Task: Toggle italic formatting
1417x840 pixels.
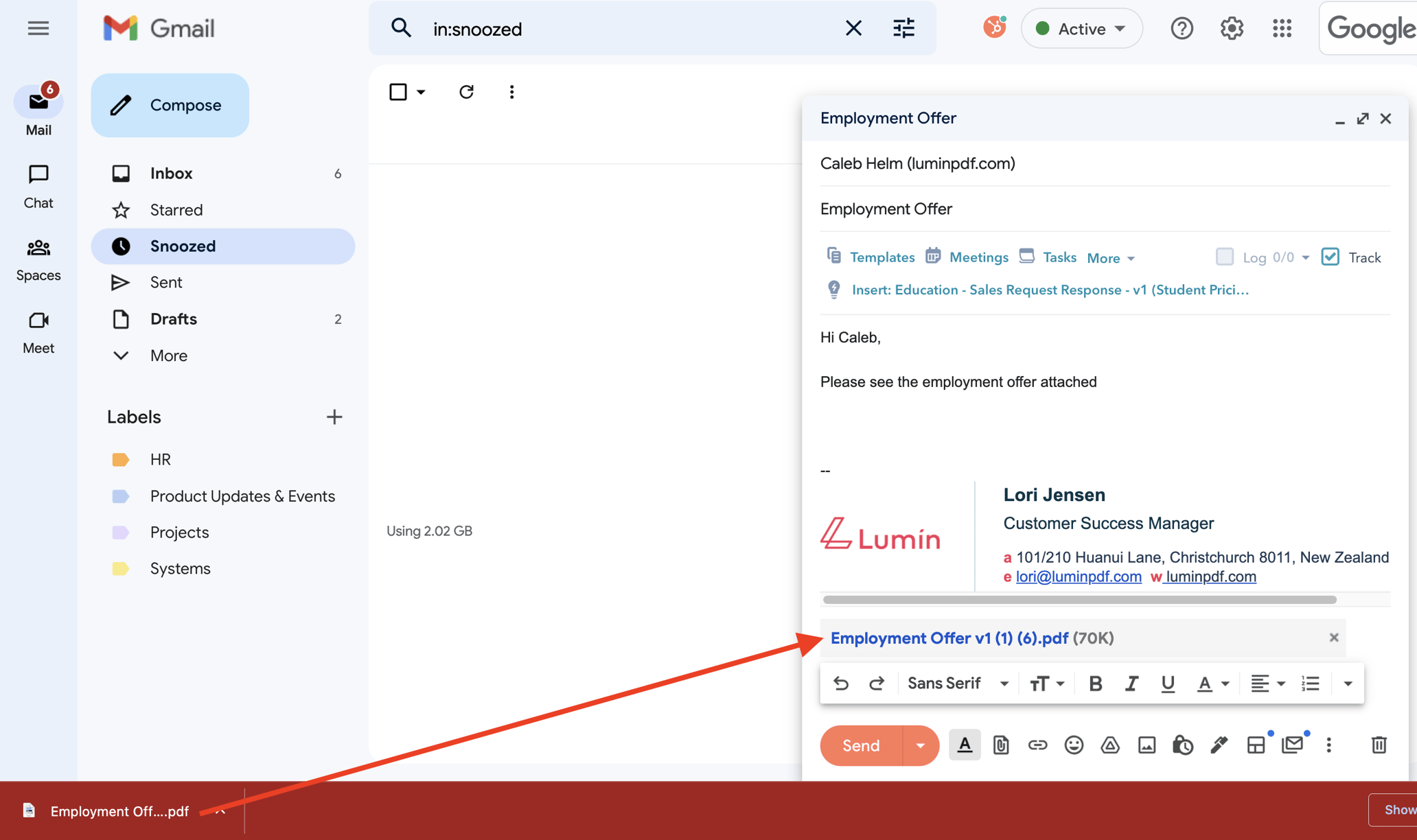Action: click(x=1131, y=684)
